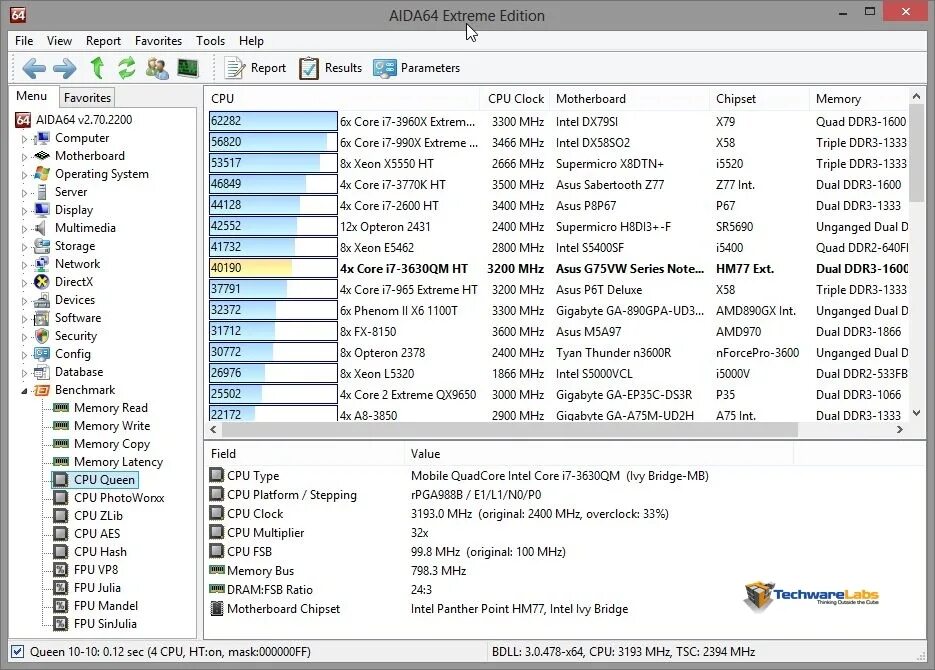The image size is (935, 670).
Task: Expand the Database tree node
Action: pyautogui.click(x=24, y=373)
